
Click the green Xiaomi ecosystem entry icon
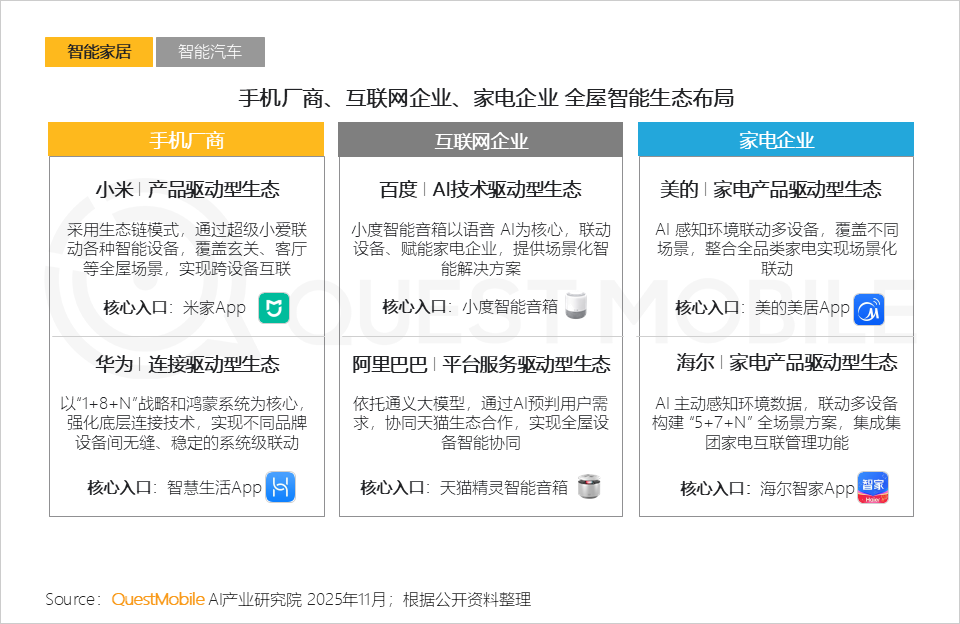tap(273, 308)
